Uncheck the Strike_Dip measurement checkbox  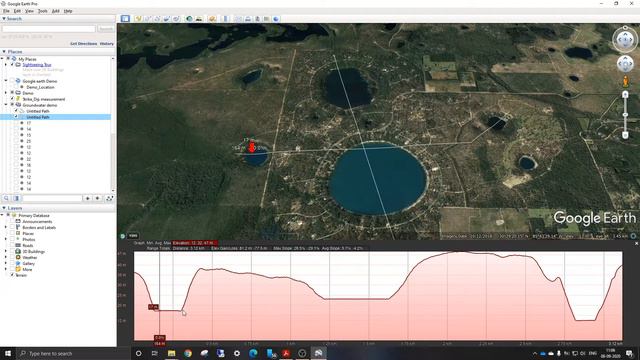(12, 99)
